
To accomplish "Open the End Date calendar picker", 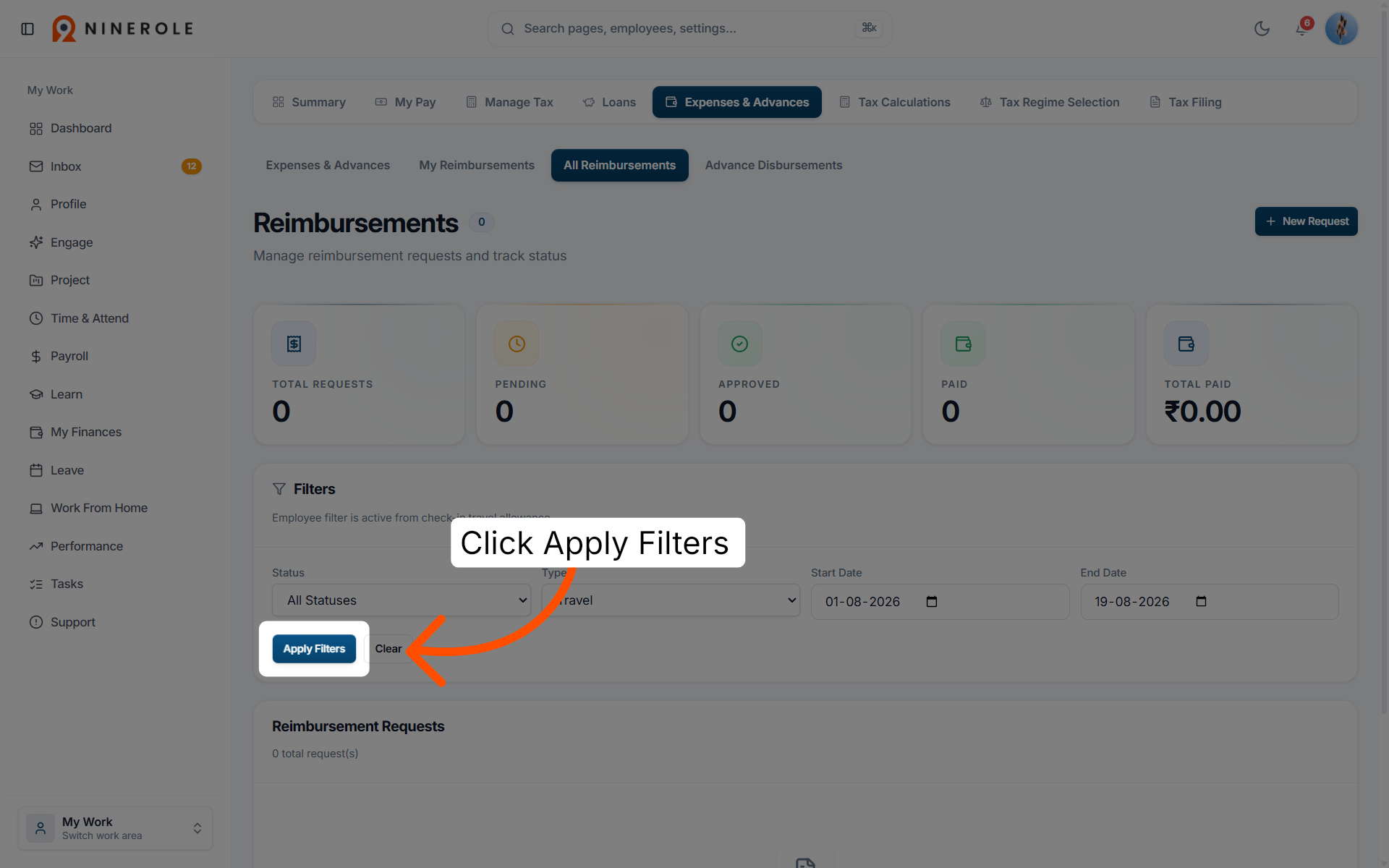I will click(1201, 602).
